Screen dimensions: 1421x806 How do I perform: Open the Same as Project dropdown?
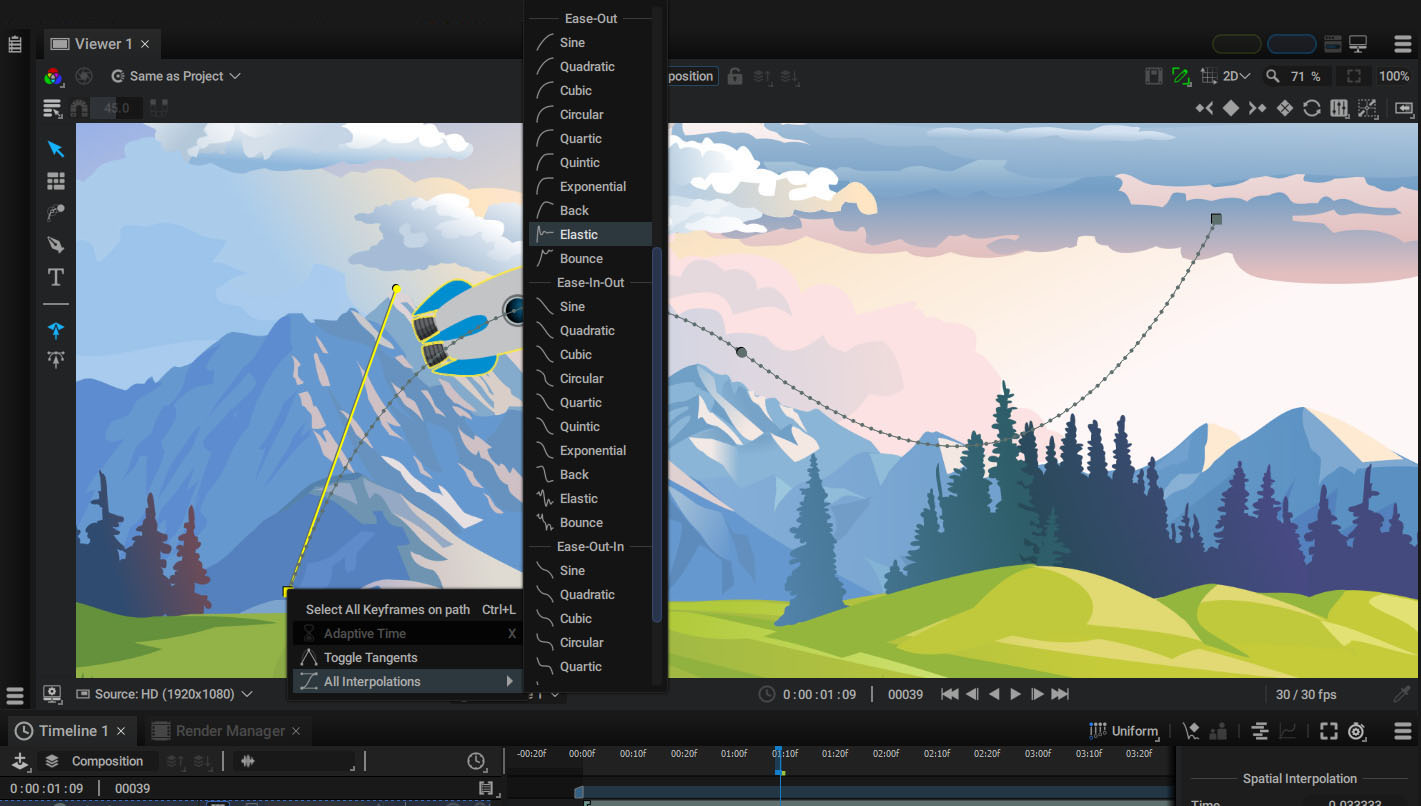(176, 76)
